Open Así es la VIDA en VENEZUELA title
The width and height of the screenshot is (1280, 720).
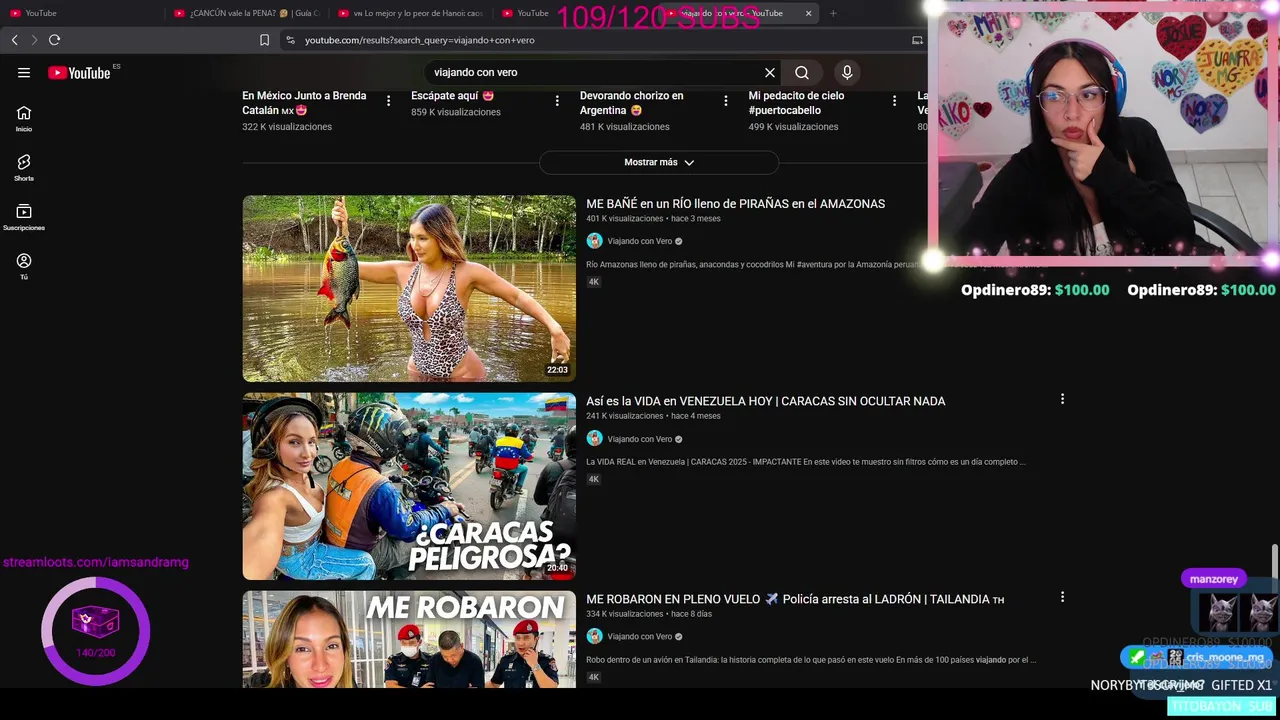click(x=765, y=401)
